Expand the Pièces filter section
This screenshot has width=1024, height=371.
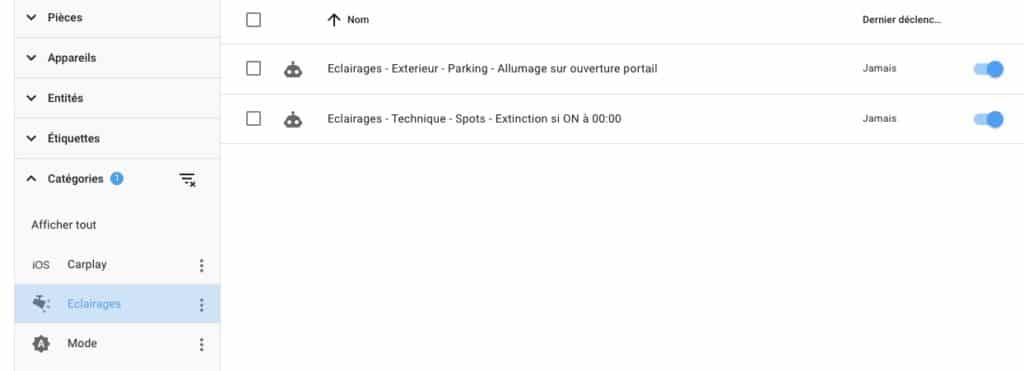(x=118, y=18)
